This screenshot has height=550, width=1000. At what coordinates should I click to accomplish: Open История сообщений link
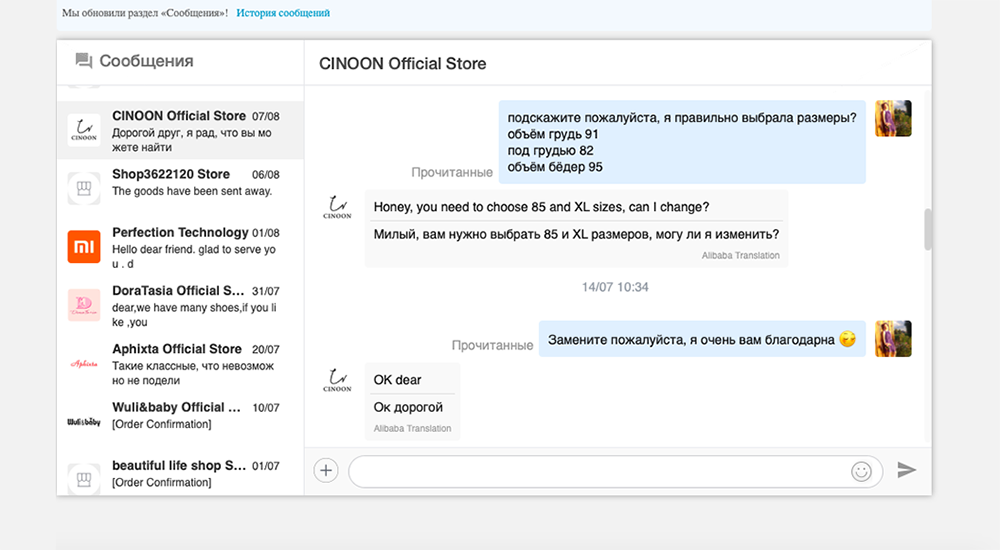tap(283, 13)
